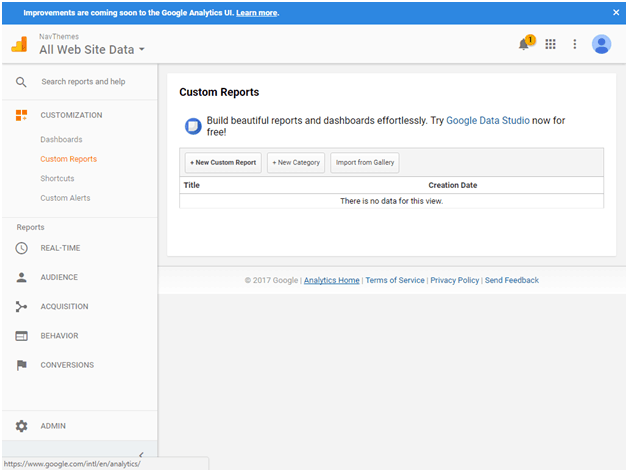This screenshot has height=472, width=628.
Task: Click the user account avatar
Action: (601, 44)
